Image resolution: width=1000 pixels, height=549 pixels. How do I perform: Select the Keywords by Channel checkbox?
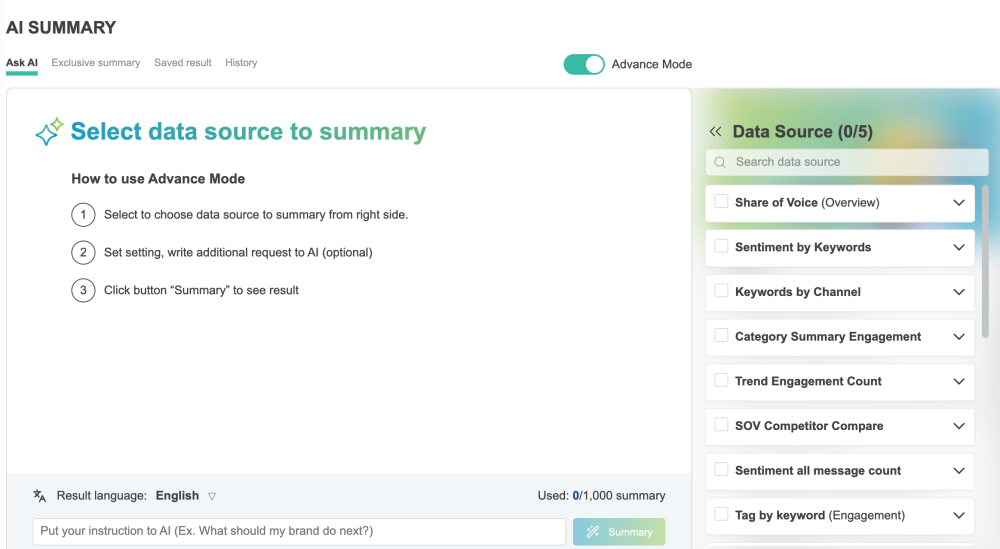point(721,291)
